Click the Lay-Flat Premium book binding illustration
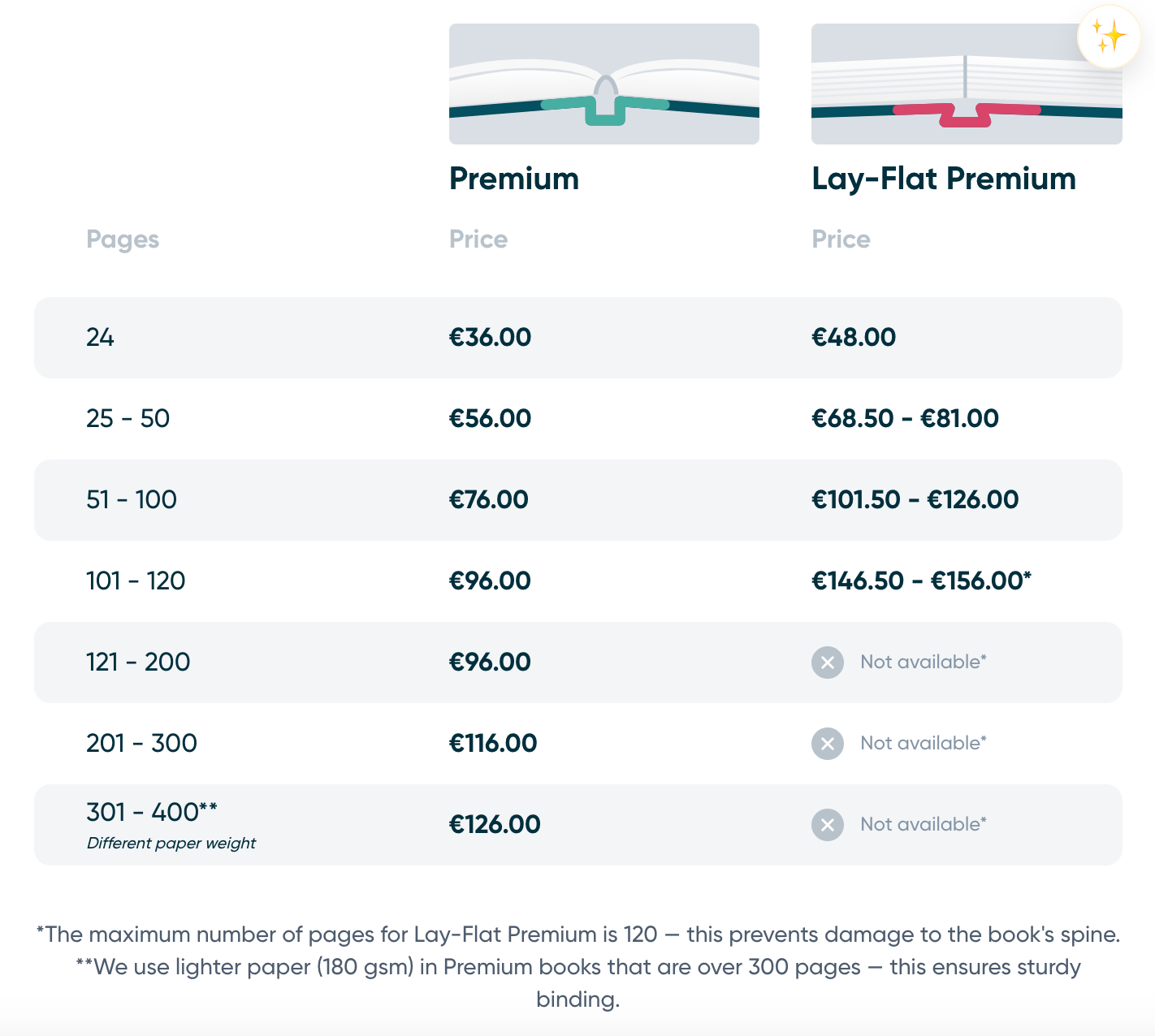Viewport: 1155px width, 1036px height. 967,84
